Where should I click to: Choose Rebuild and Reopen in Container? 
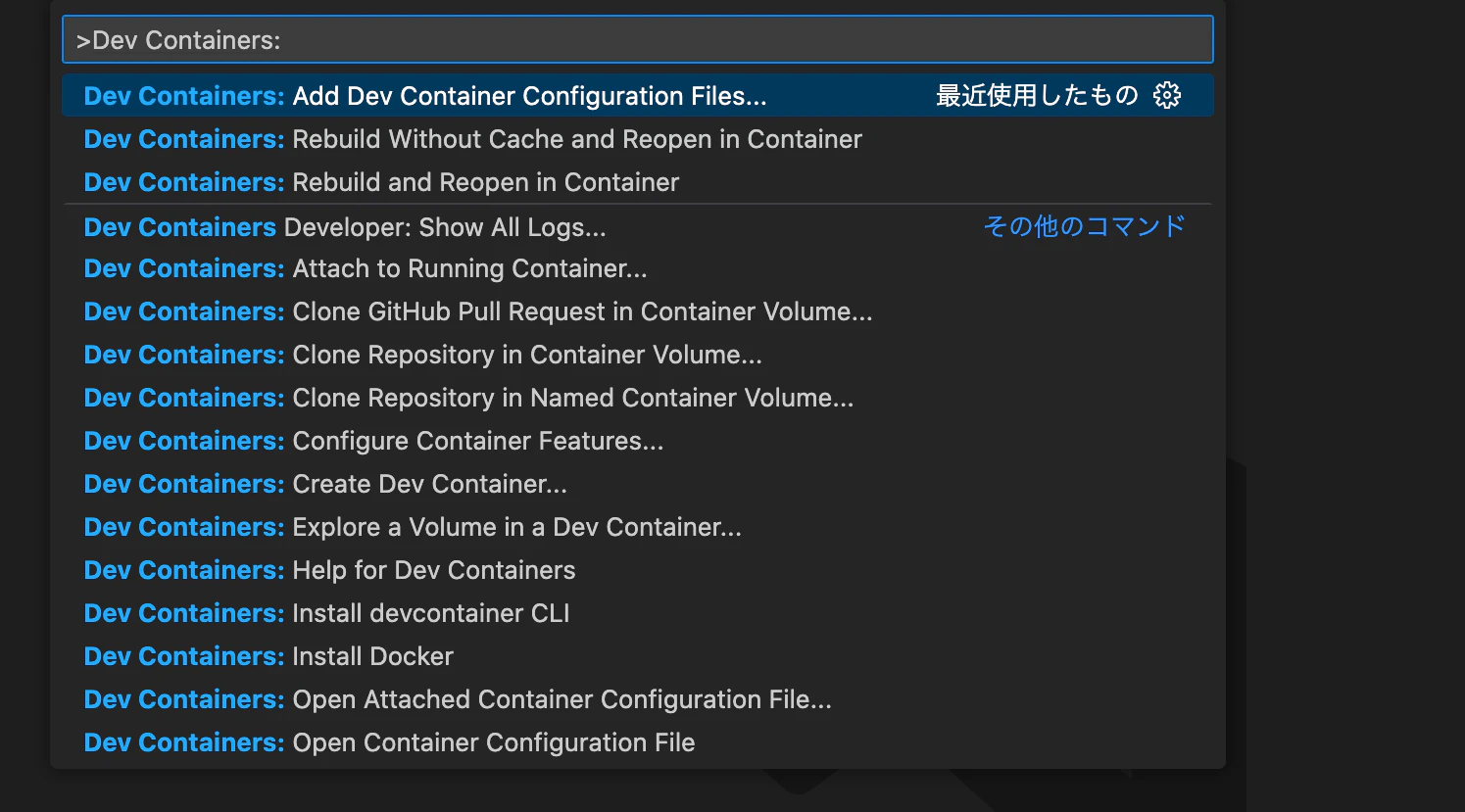point(638,182)
